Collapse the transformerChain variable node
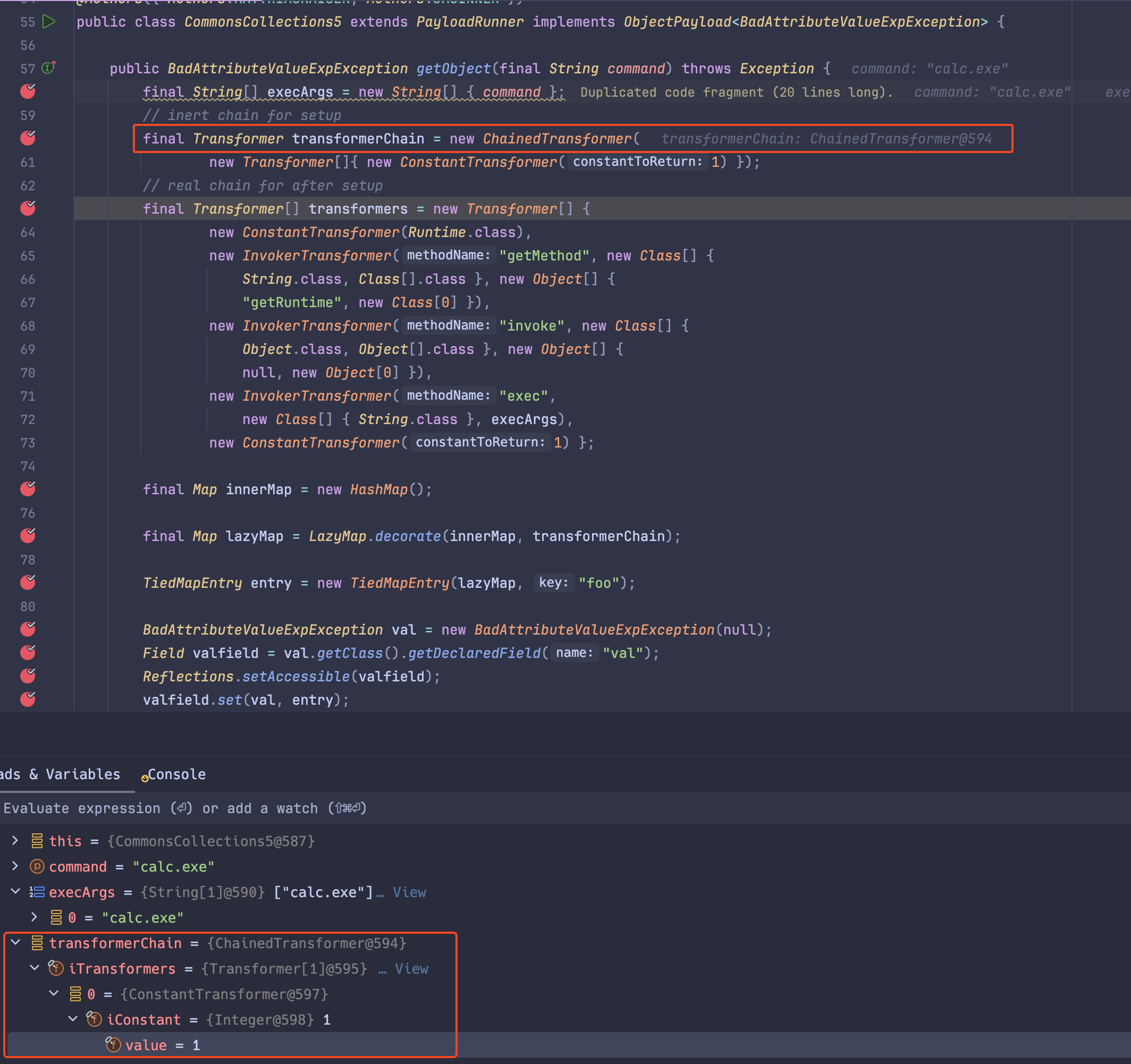1131x1064 pixels. 15,943
